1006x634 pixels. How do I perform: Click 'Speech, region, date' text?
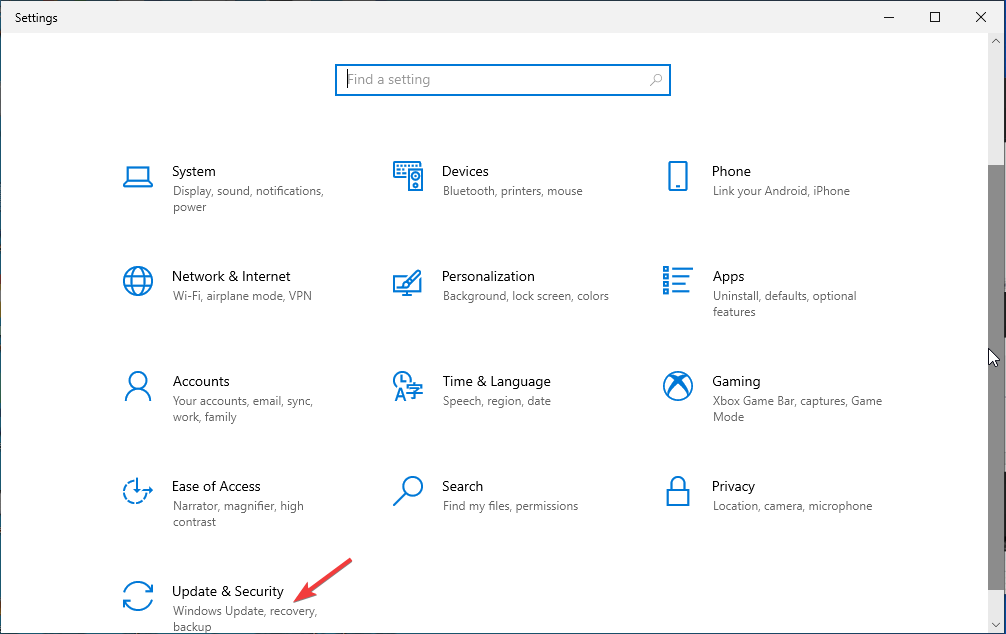pyautogui.click(x=497, y=401)
